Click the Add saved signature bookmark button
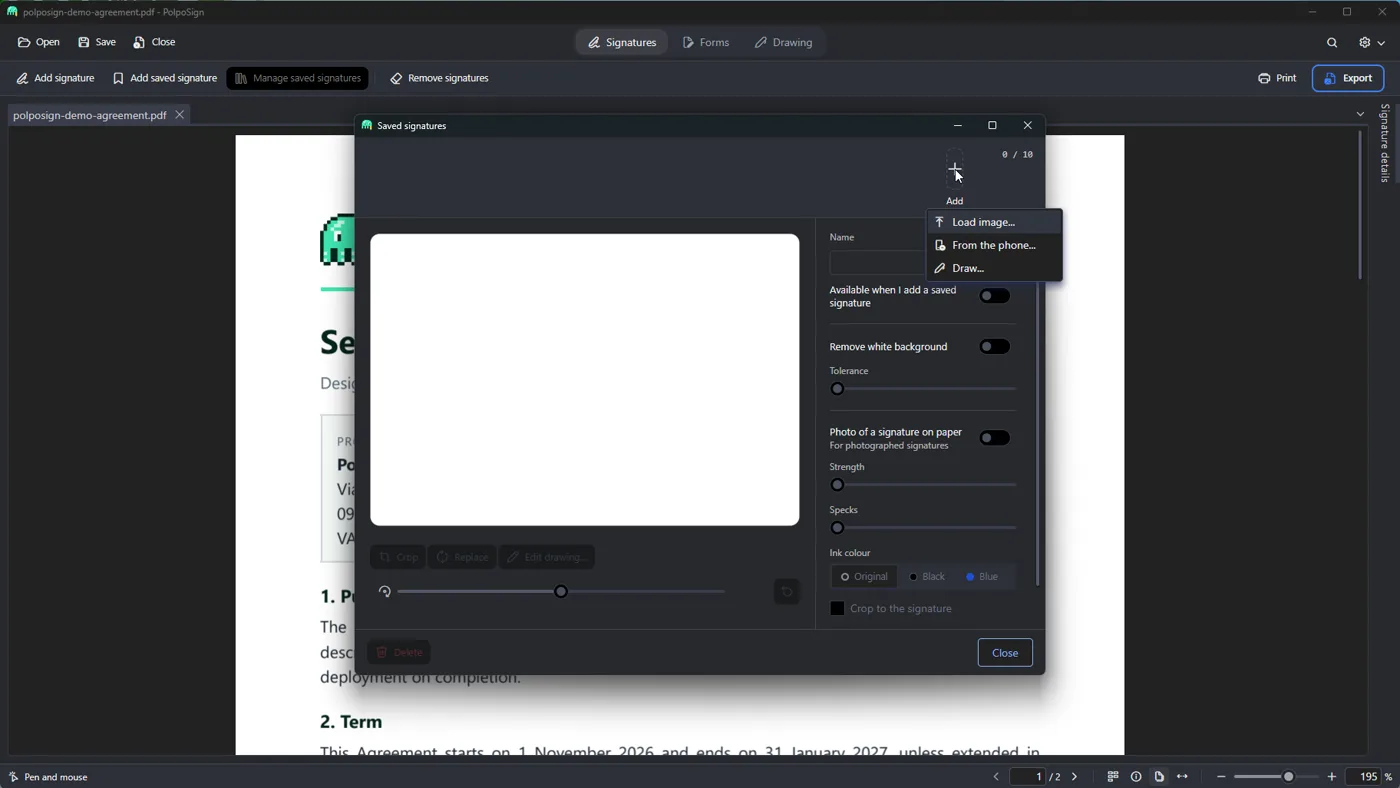Screen dimensions: 1400x788 click(165, 78)
